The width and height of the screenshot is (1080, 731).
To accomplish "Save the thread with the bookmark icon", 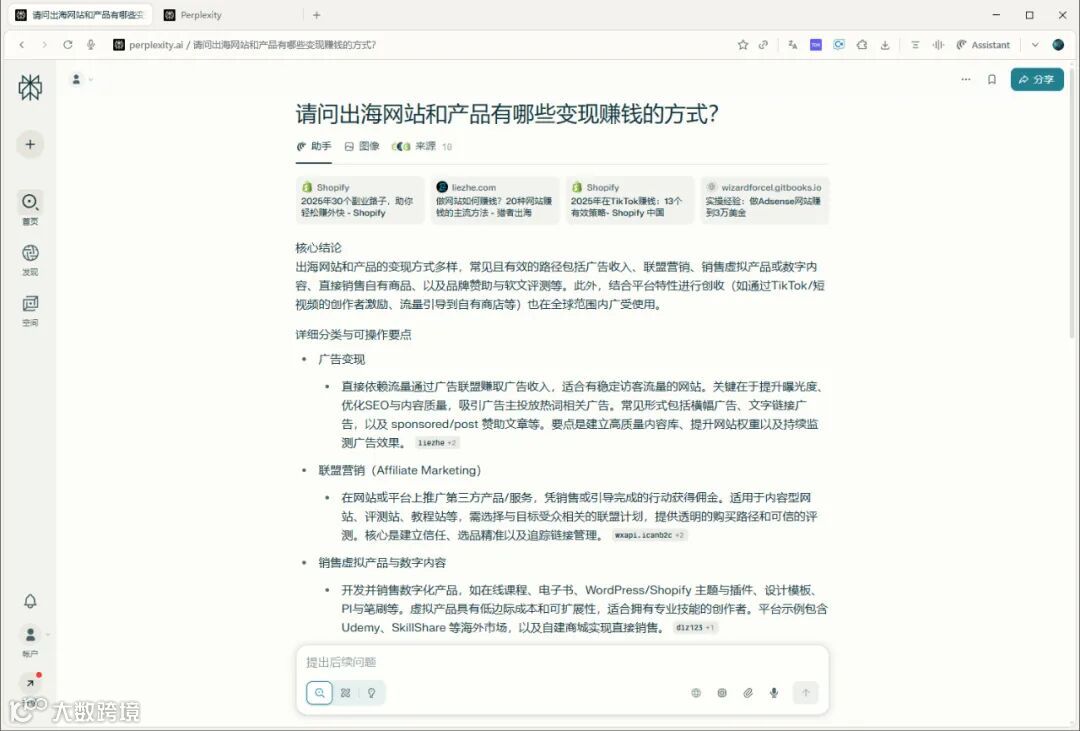I will 992,79.
